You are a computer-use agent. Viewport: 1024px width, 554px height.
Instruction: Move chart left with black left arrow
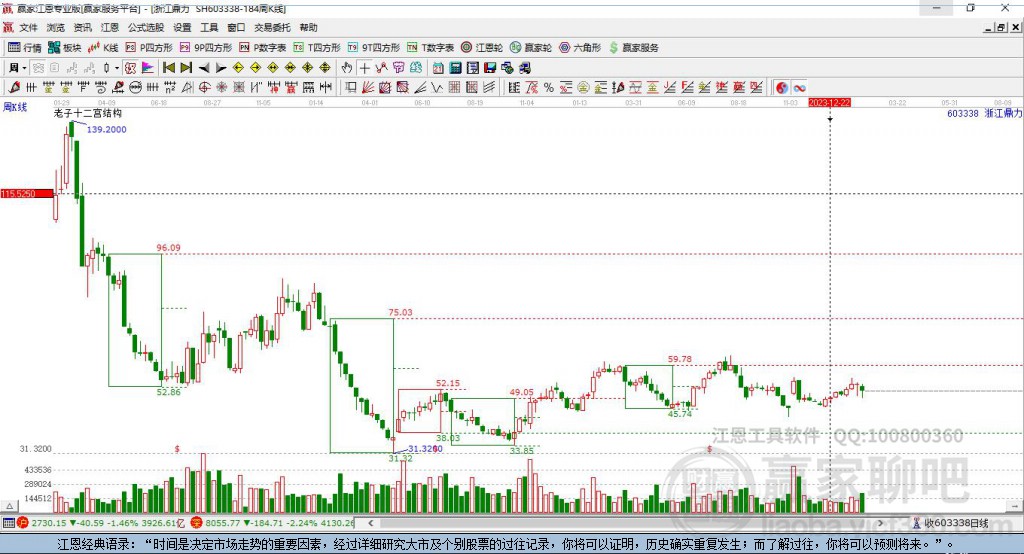pyautogui.click(x=204, y=68)
